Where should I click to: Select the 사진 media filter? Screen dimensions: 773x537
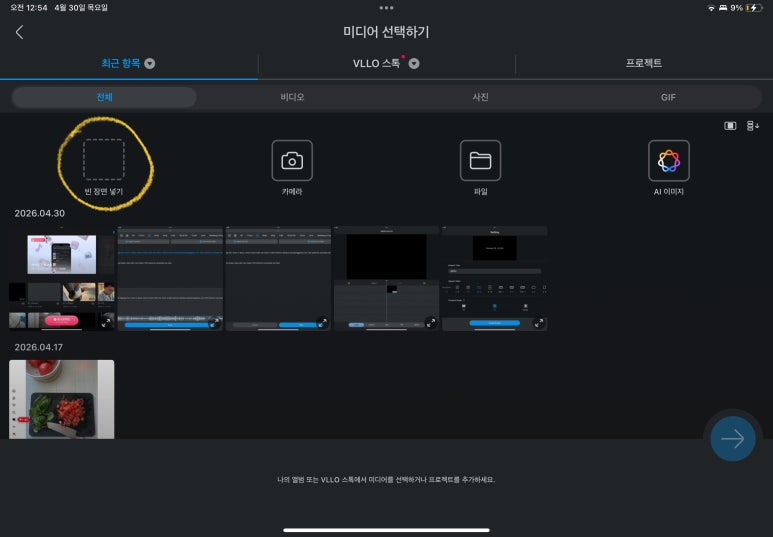click(x=481, y=97)
